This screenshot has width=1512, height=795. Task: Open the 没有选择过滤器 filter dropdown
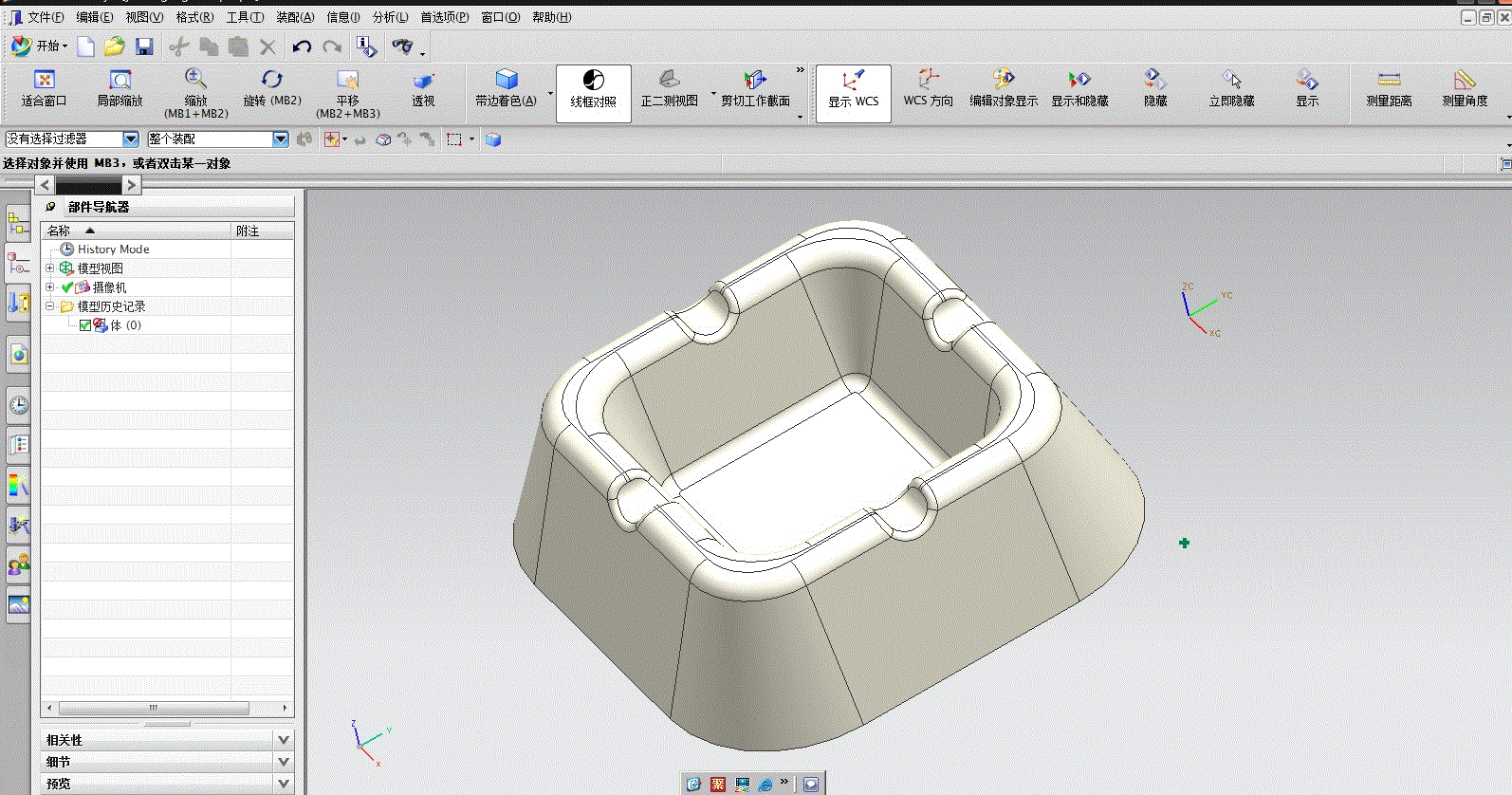point(131,139)
